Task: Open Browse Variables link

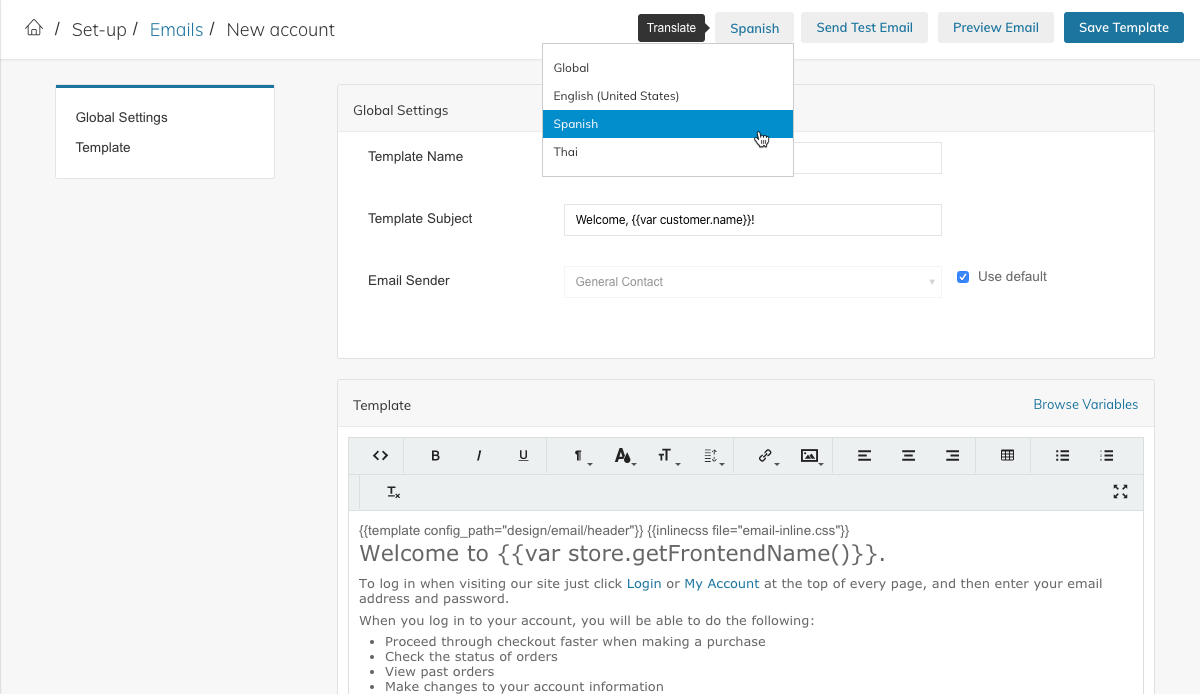Action: click(1085, 405)
